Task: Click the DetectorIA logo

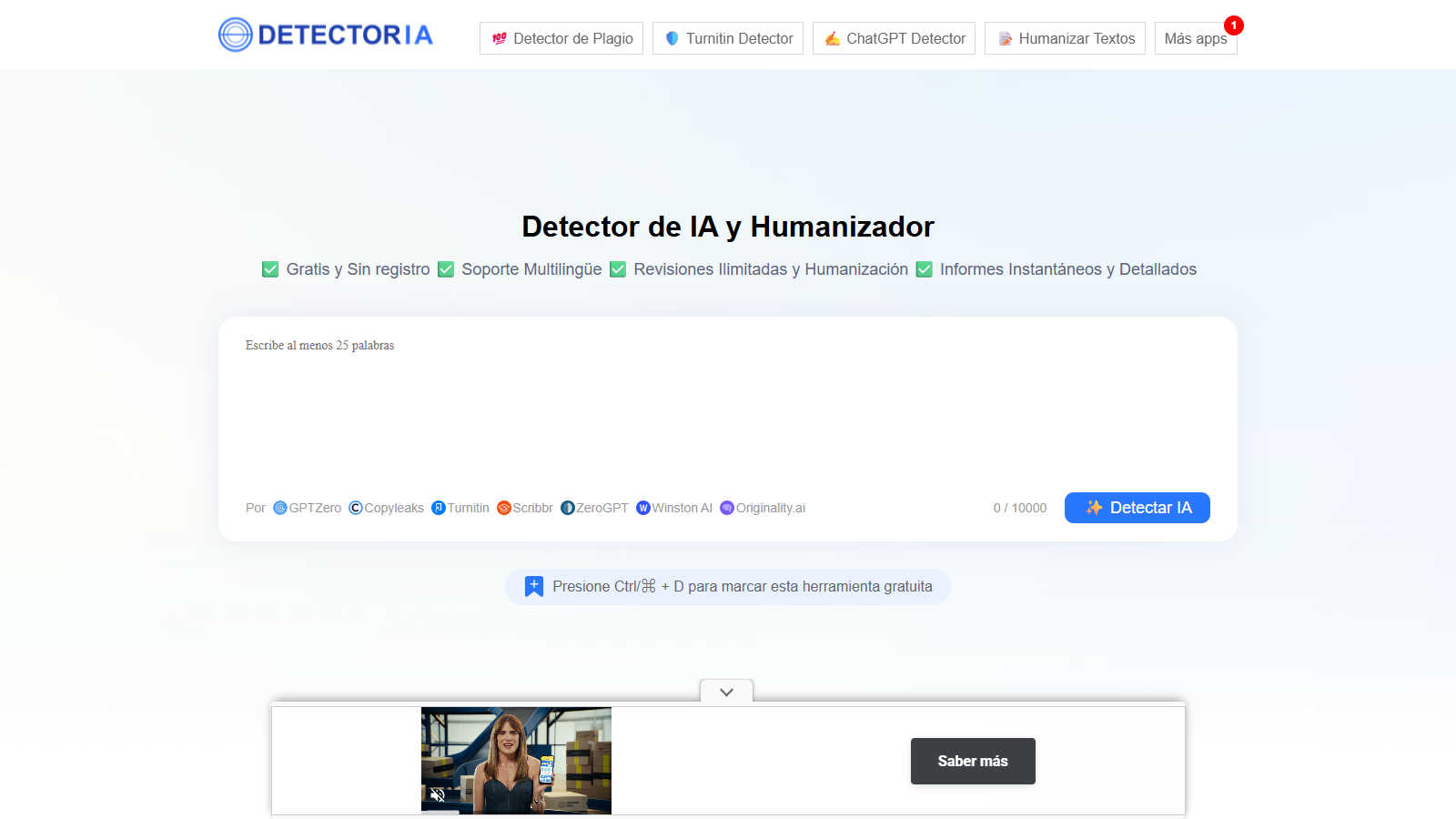Action: pyautogui.click(x=326, y=35)
